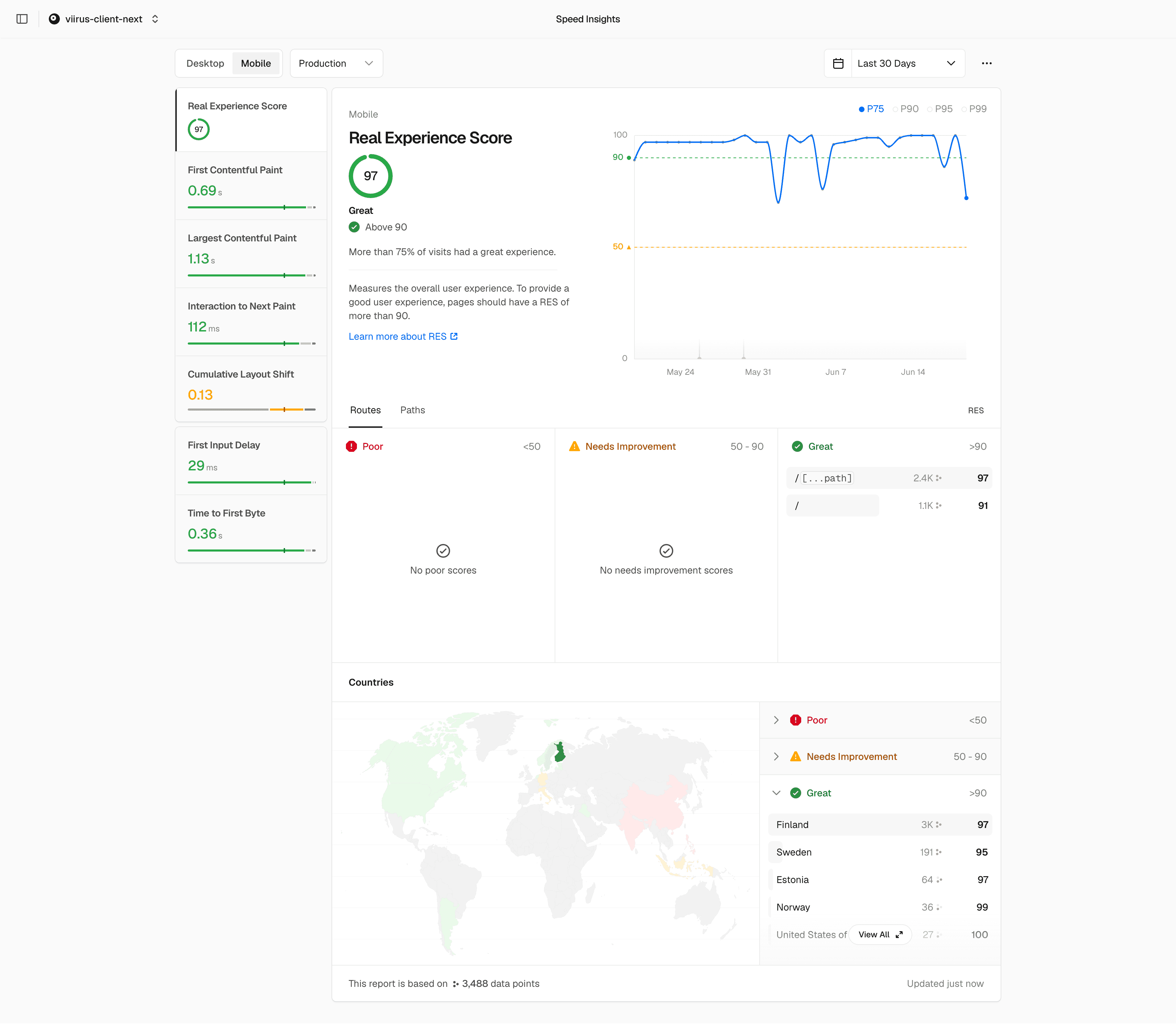Select the / root route row
Image resolution: width=1176 pixels, height=1024 pixels.
click(889, 506)
